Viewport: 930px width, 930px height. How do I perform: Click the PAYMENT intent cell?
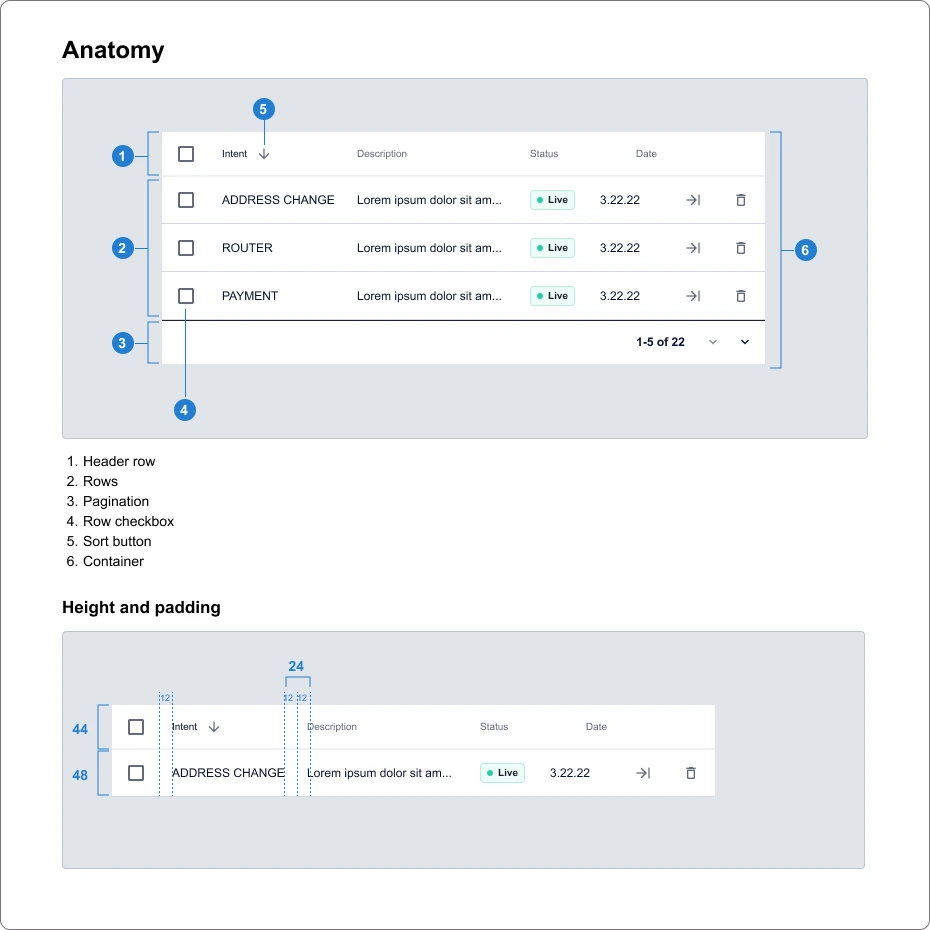250,296
